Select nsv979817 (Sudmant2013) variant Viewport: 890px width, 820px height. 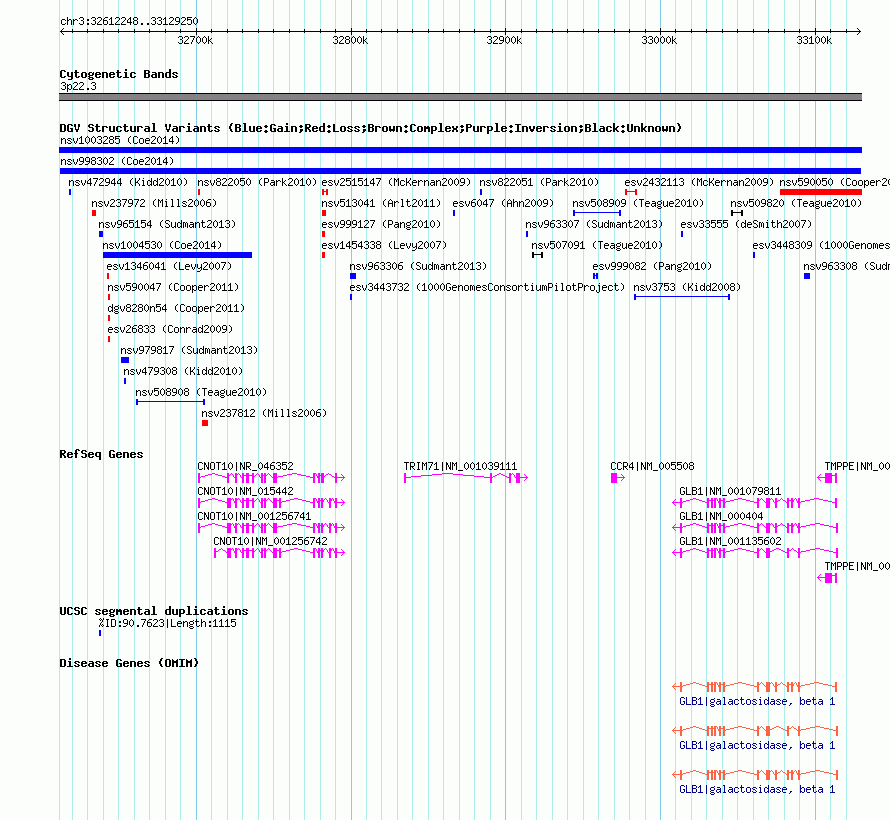click(x=189, y=350)
